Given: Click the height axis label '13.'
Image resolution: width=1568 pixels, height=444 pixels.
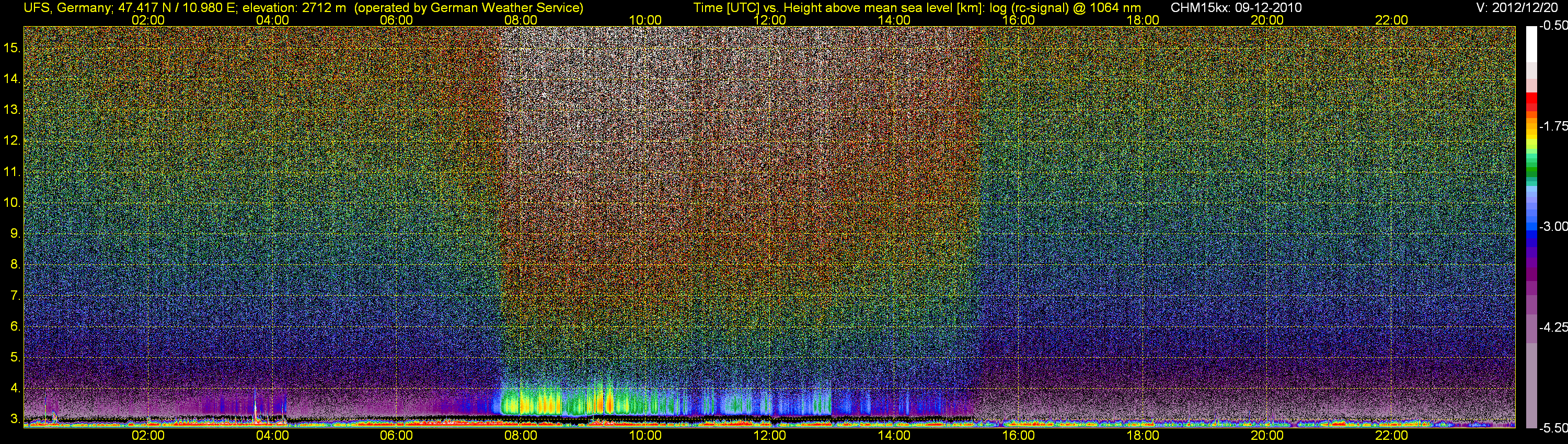Looking at the screenshot, I should [12, 110].
